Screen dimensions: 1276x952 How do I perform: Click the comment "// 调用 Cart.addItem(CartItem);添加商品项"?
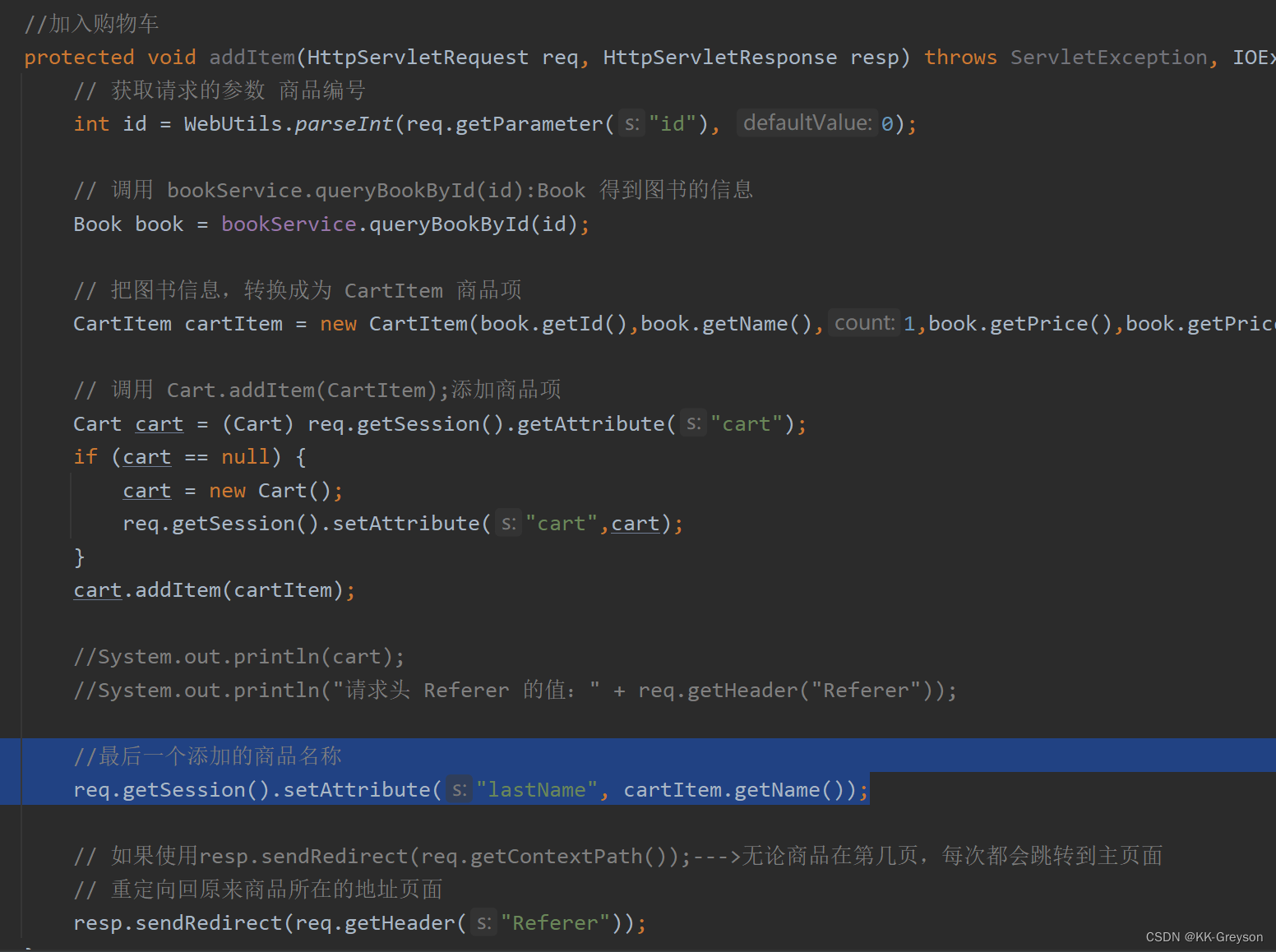coord(317,391)
